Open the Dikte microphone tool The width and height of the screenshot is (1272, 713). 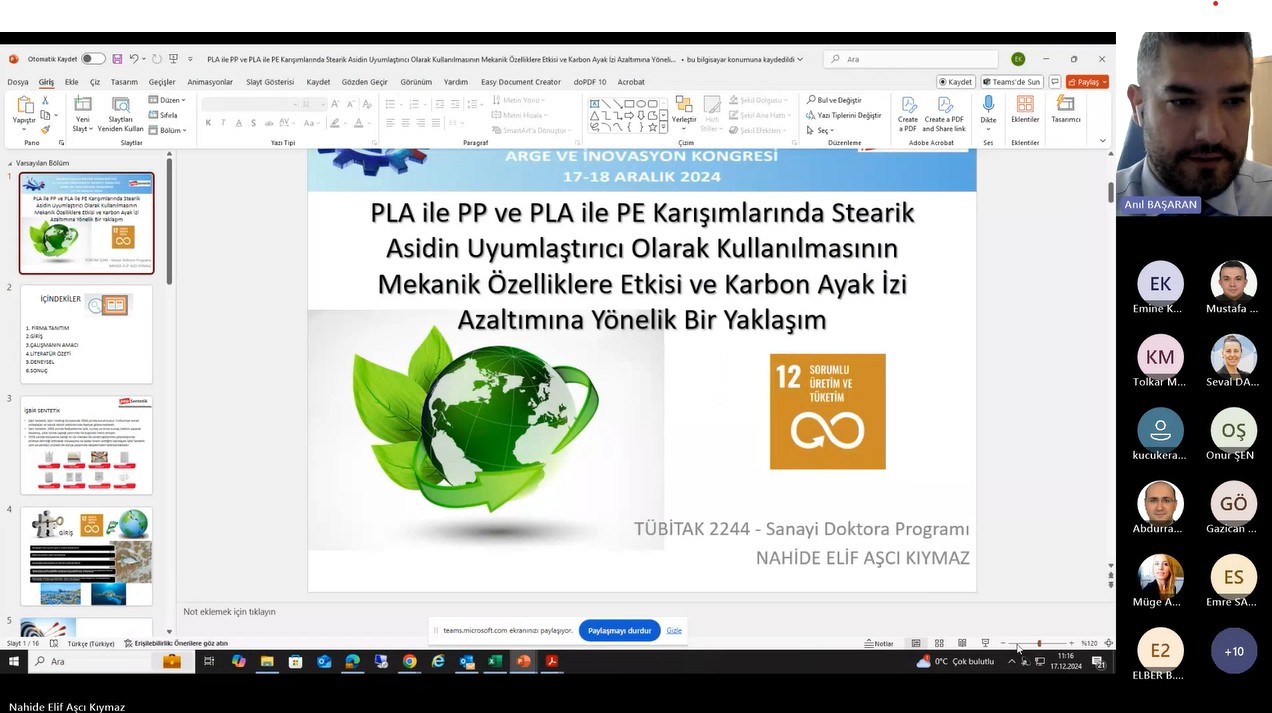point(988,109)
